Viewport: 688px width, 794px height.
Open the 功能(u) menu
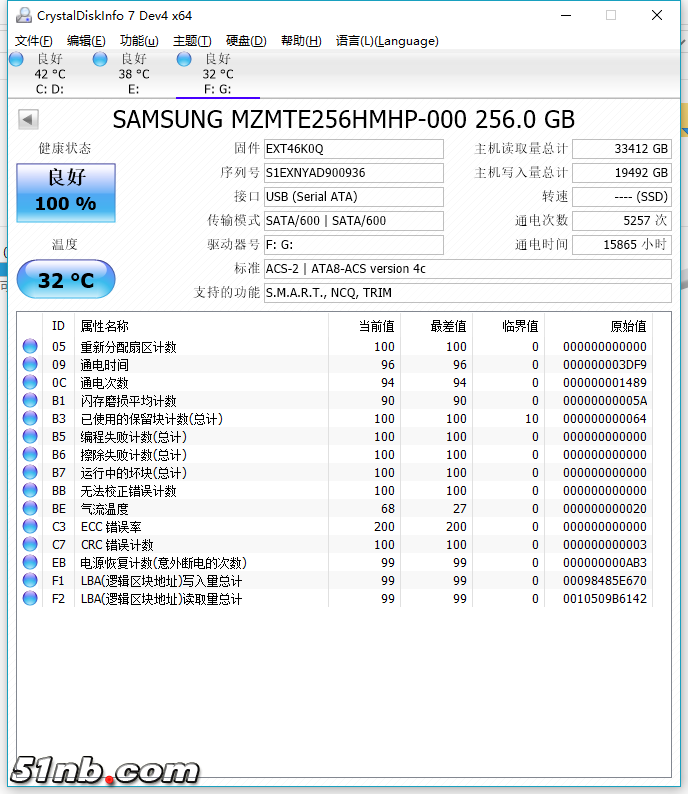(139, 41)
